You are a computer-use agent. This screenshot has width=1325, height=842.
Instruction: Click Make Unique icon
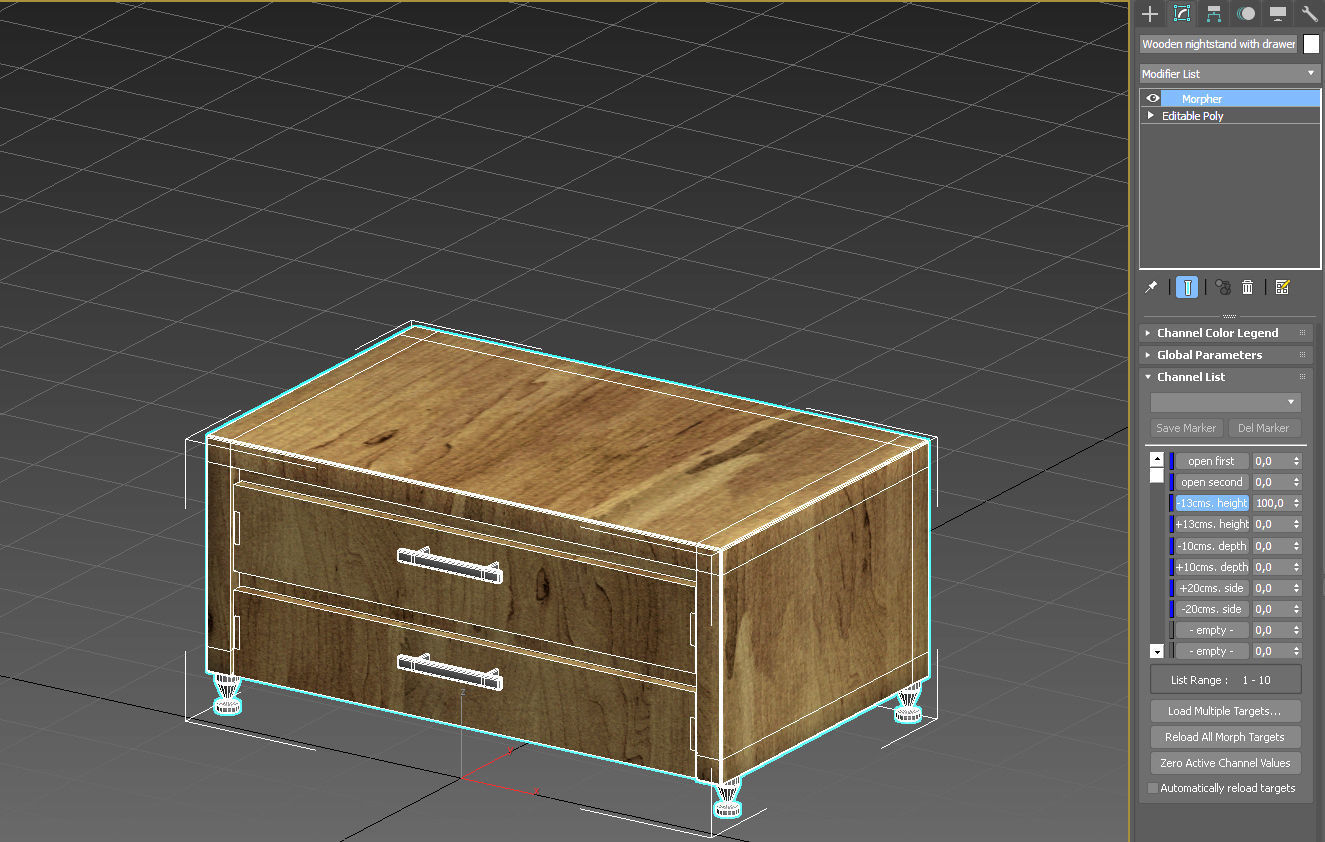tap(1223, 287)
